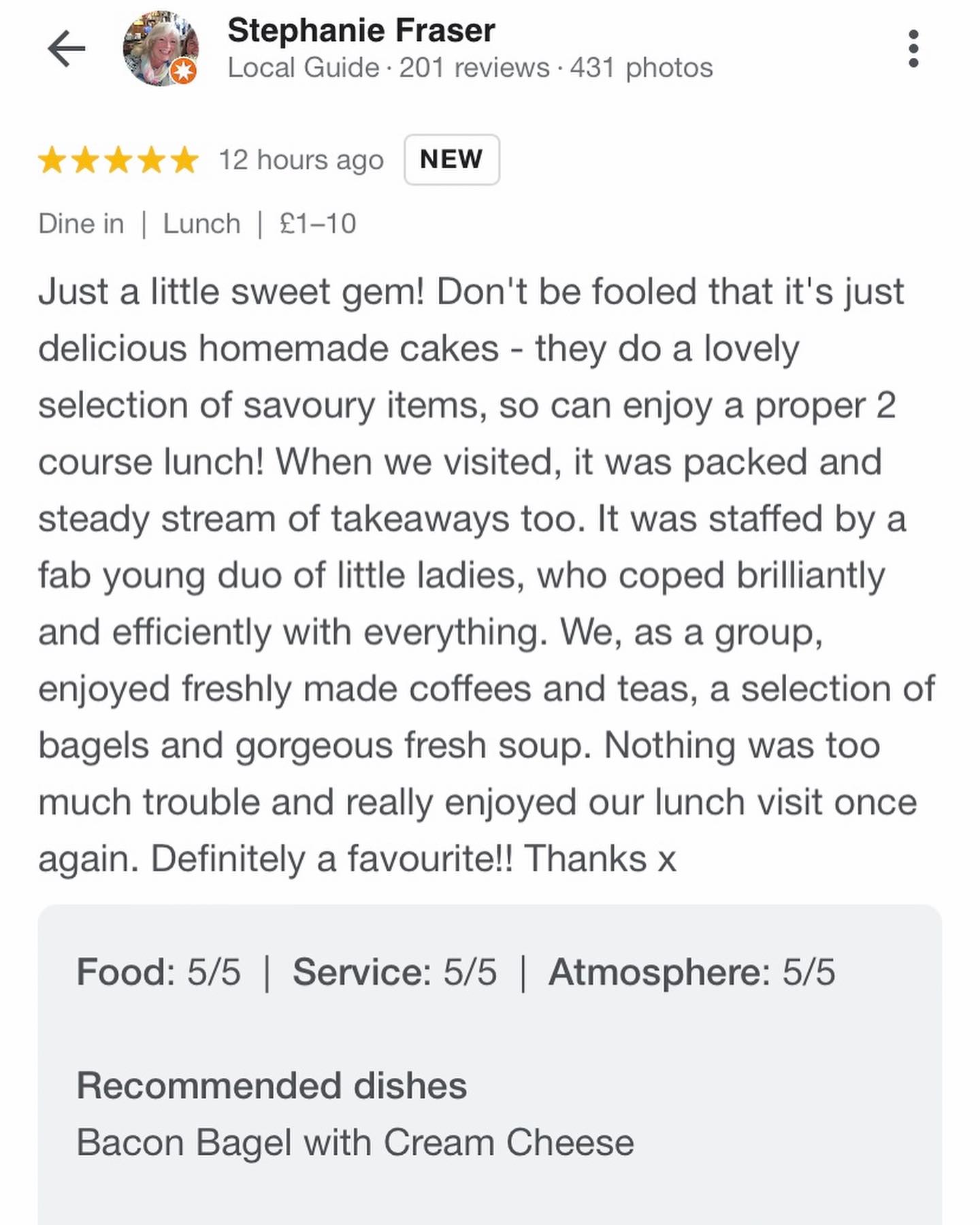Tap the "Atmosphere: 5/5" rating
This screenshot has width=980, height=1225.
[691, 972]
